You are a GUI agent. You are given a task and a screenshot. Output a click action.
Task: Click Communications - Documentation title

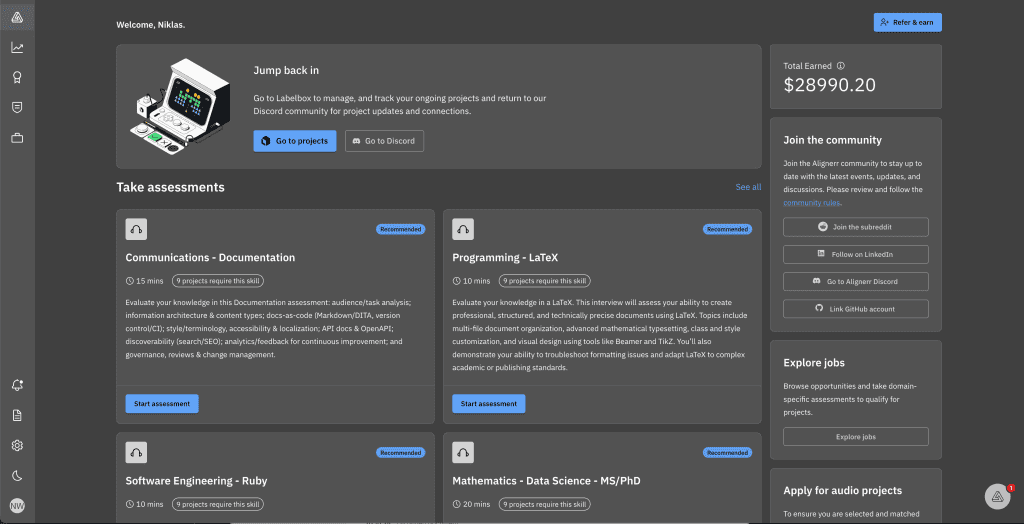(x=210, y=257)
